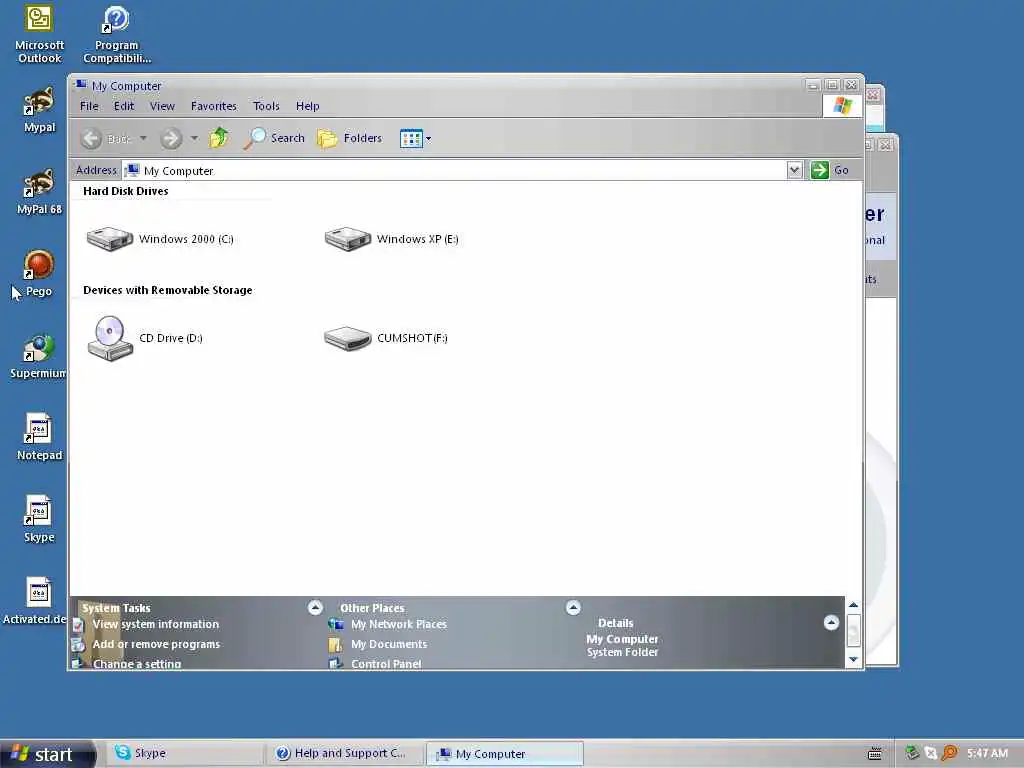Select the CD Drive (D:) icon
This screenshot has height=768, width=1024.
pyautogui.click(x=110, y=338)
